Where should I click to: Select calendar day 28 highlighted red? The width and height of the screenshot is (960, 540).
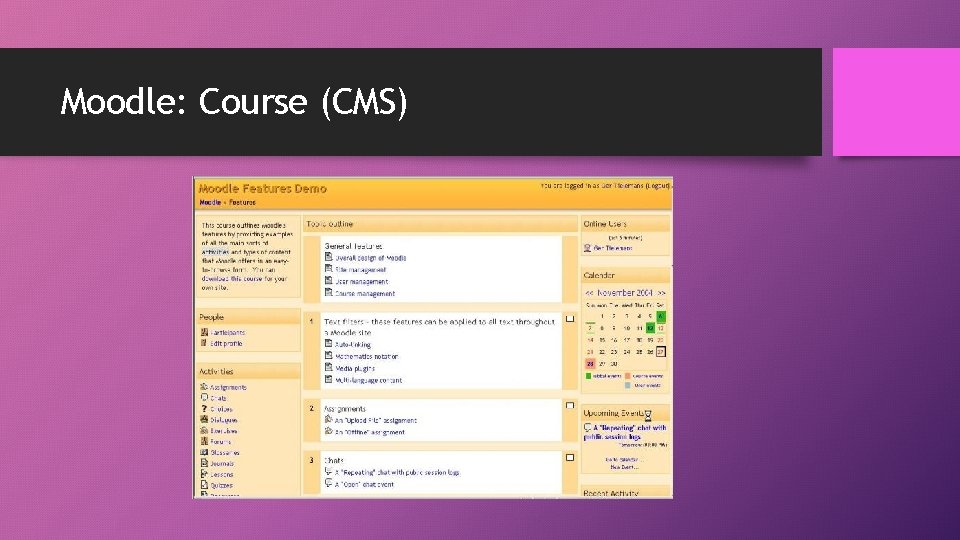[x=590, y=364]
